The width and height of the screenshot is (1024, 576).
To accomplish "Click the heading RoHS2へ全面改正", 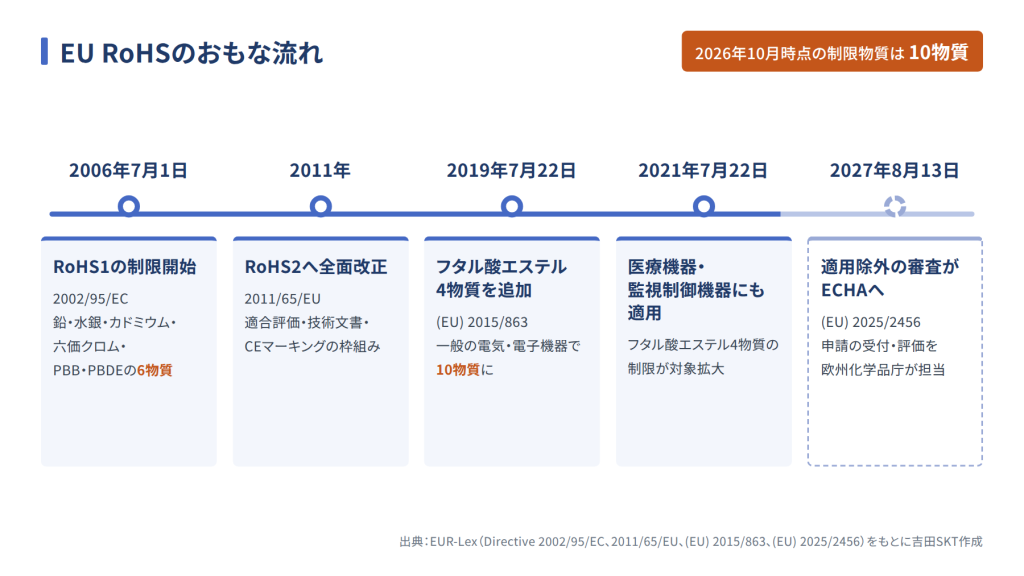I will tap(316, 267).
